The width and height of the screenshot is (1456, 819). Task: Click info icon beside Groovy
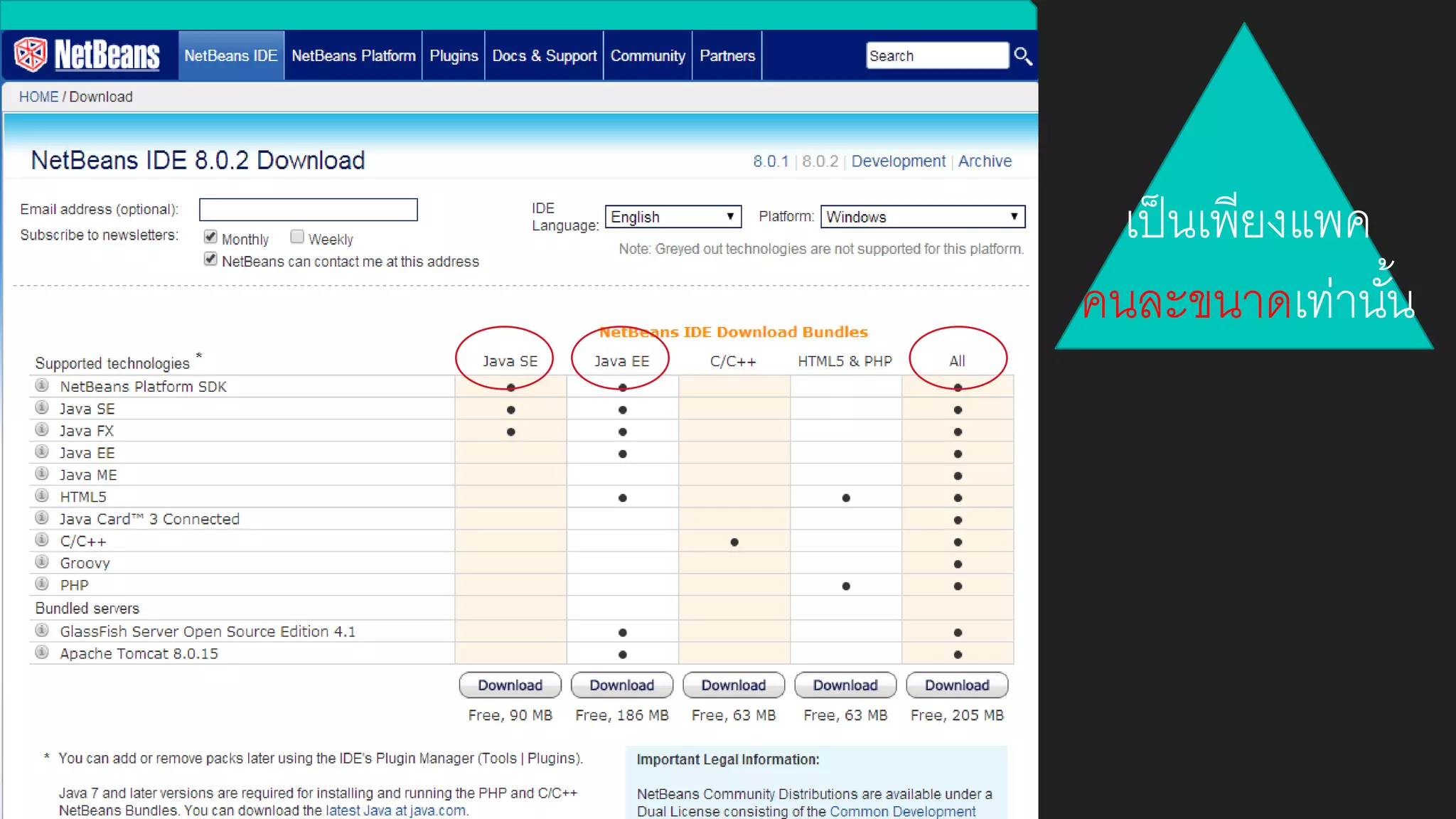[x=42, y=562]
